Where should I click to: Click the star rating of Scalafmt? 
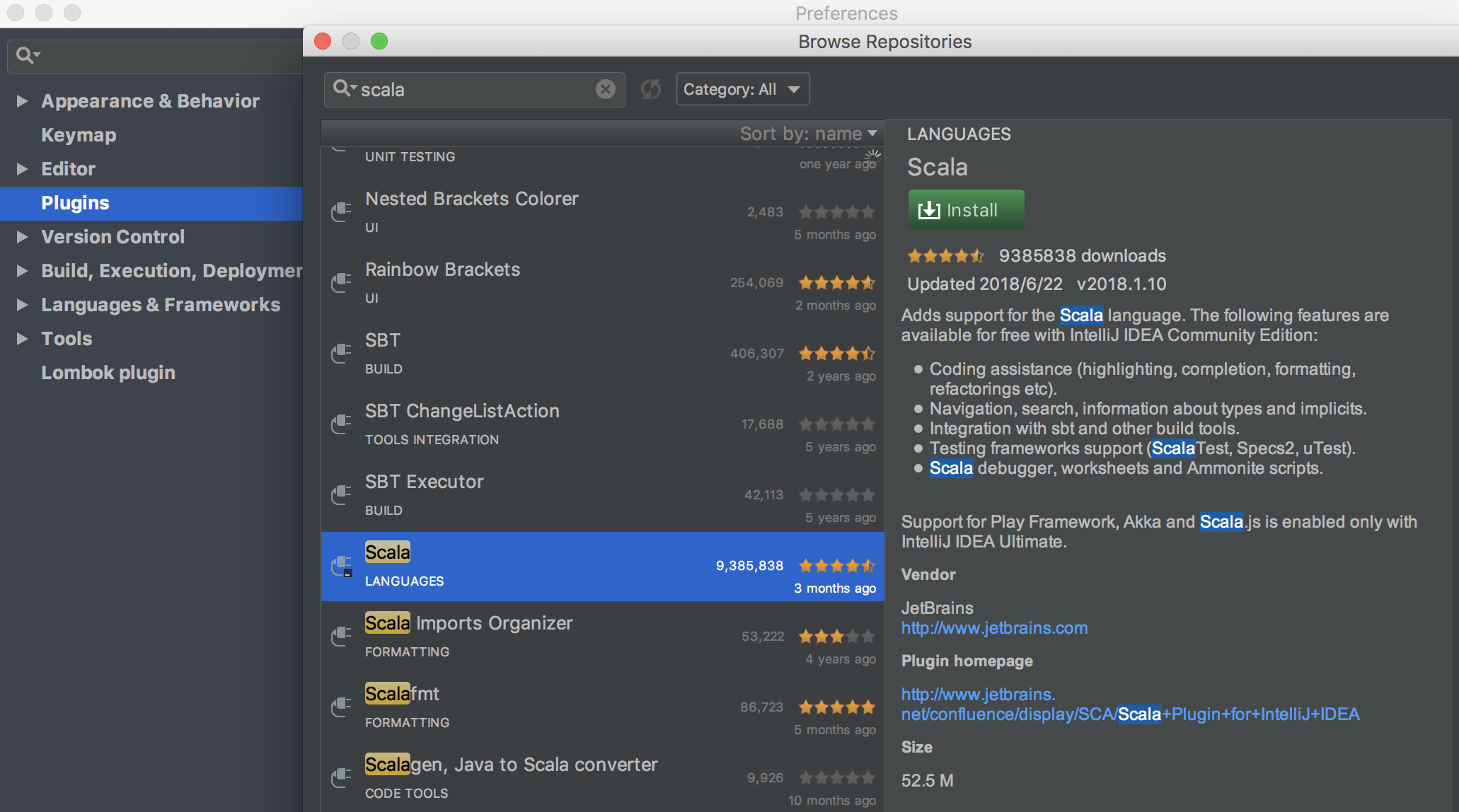[837, 707]
